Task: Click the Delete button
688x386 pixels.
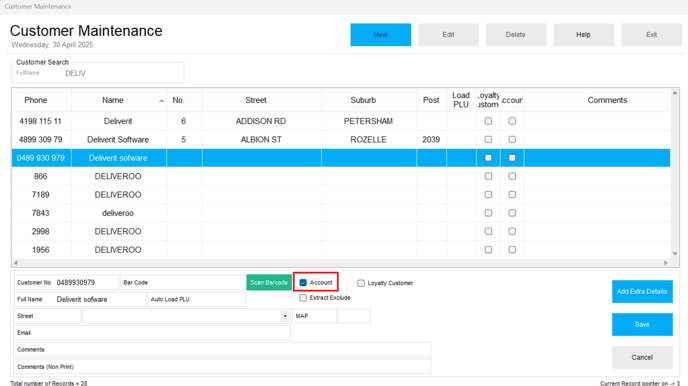Action: (516, 35)
